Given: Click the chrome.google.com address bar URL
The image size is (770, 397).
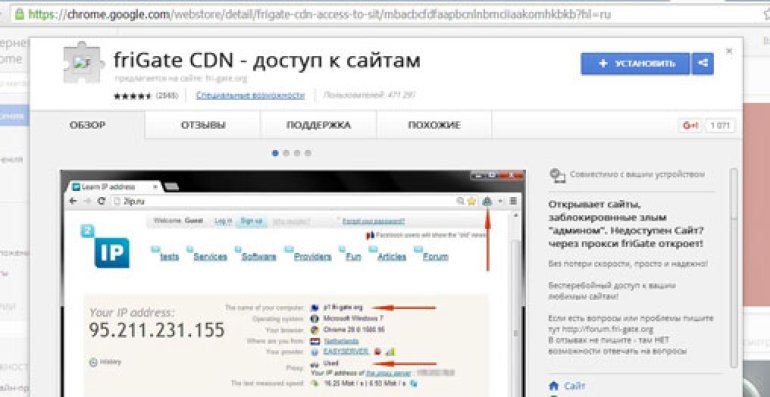Looking at the screenshot, I should pos(319,14).
